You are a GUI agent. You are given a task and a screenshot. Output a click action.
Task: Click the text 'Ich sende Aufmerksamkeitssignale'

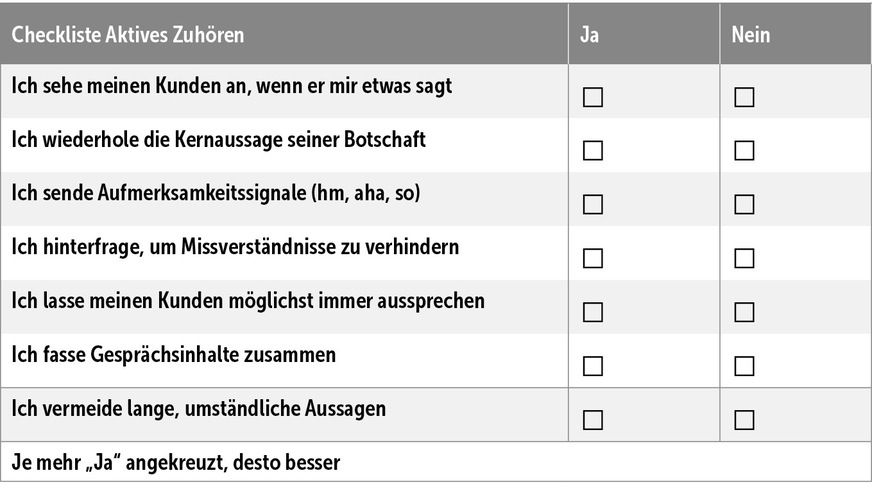click(216, 193)
